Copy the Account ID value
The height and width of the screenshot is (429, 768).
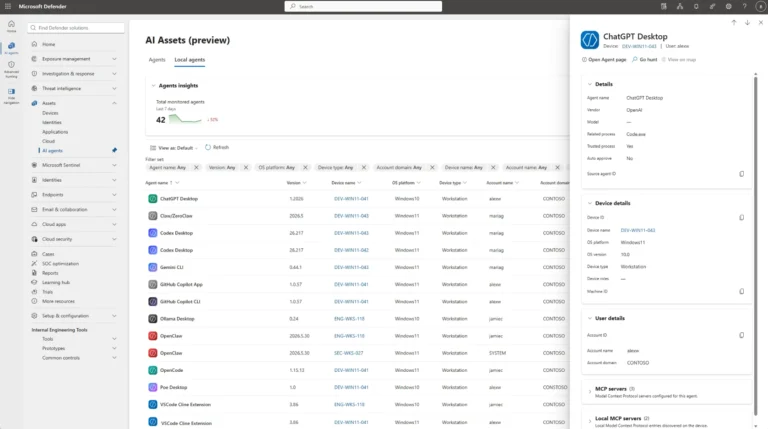tap(742, 335)
